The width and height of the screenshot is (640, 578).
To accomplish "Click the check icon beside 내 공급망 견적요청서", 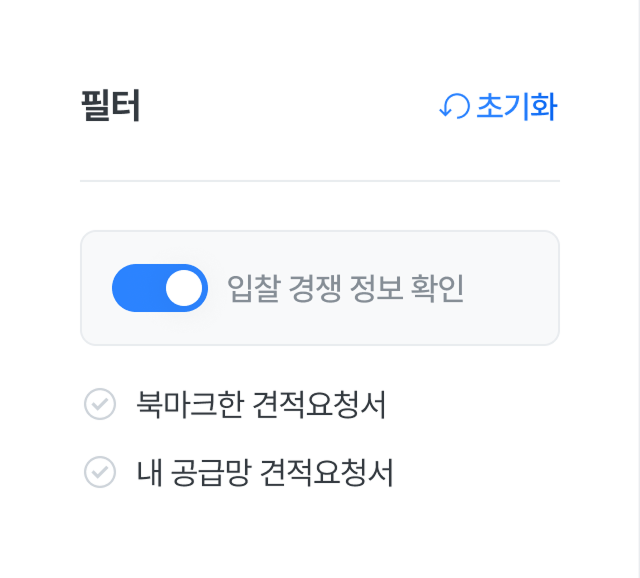I will (x=100, y=472).
